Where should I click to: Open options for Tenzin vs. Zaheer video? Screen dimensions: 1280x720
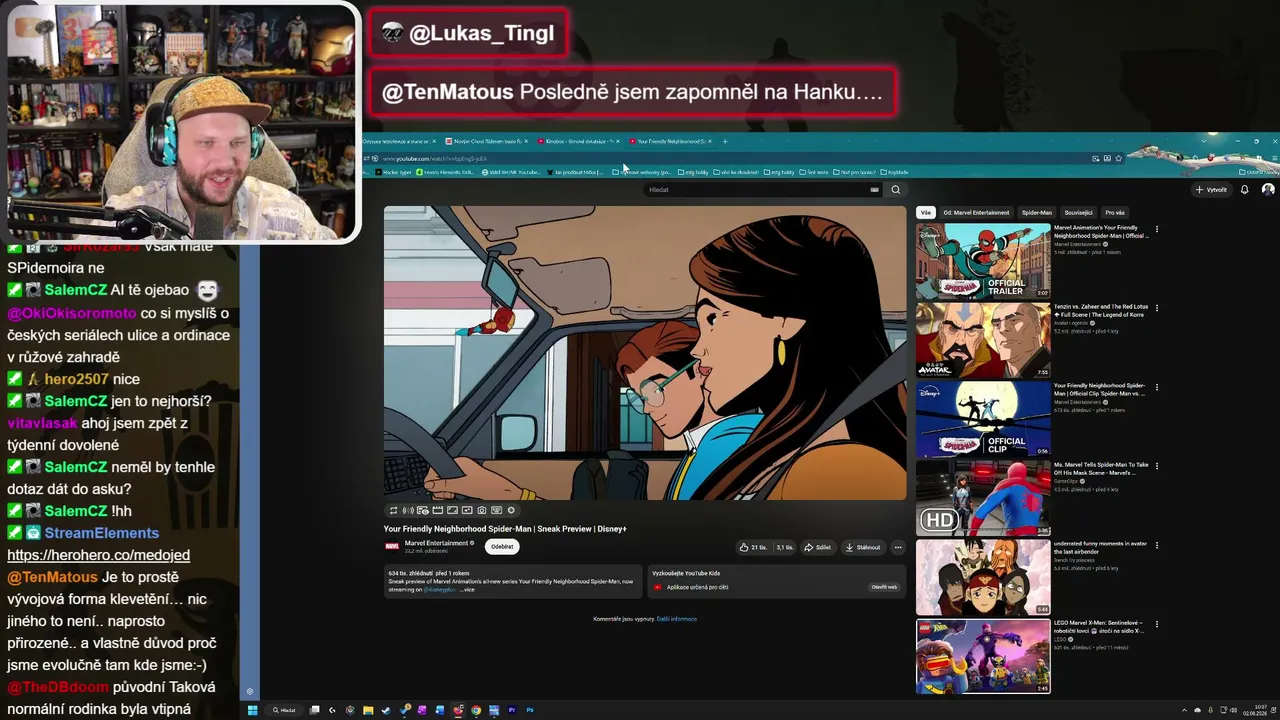point(1157,308)
